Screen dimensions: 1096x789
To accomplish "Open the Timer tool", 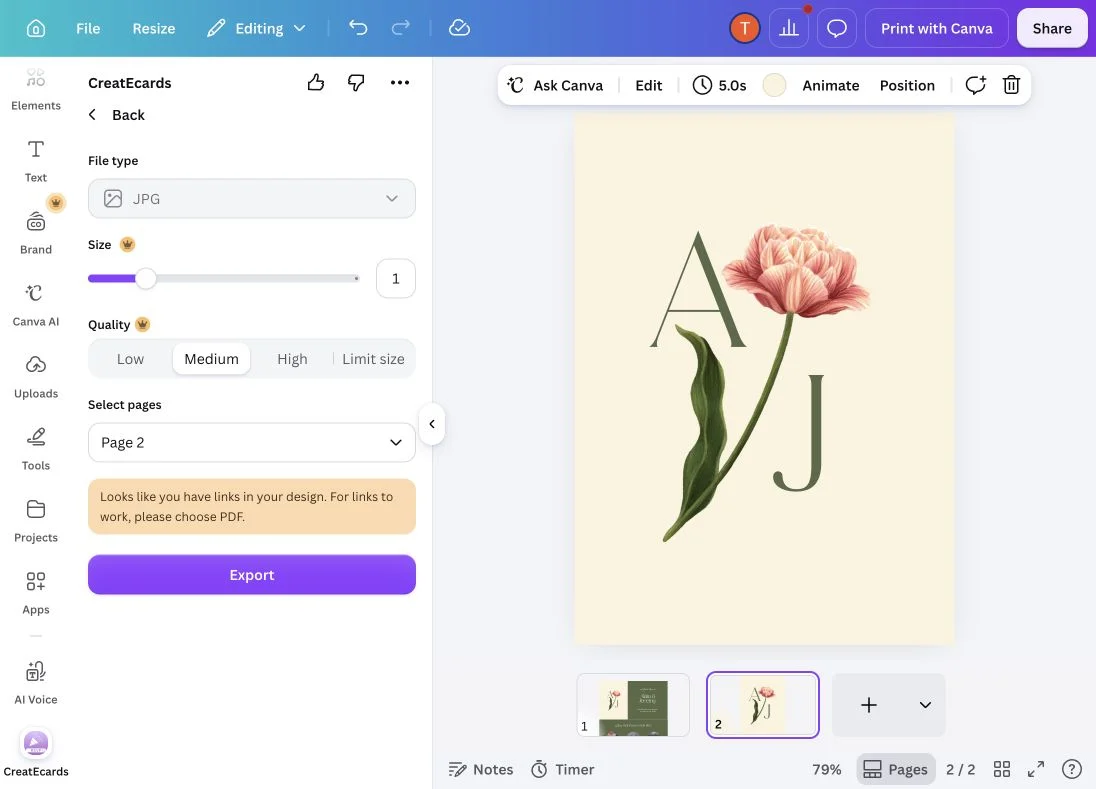I will 563,769.
